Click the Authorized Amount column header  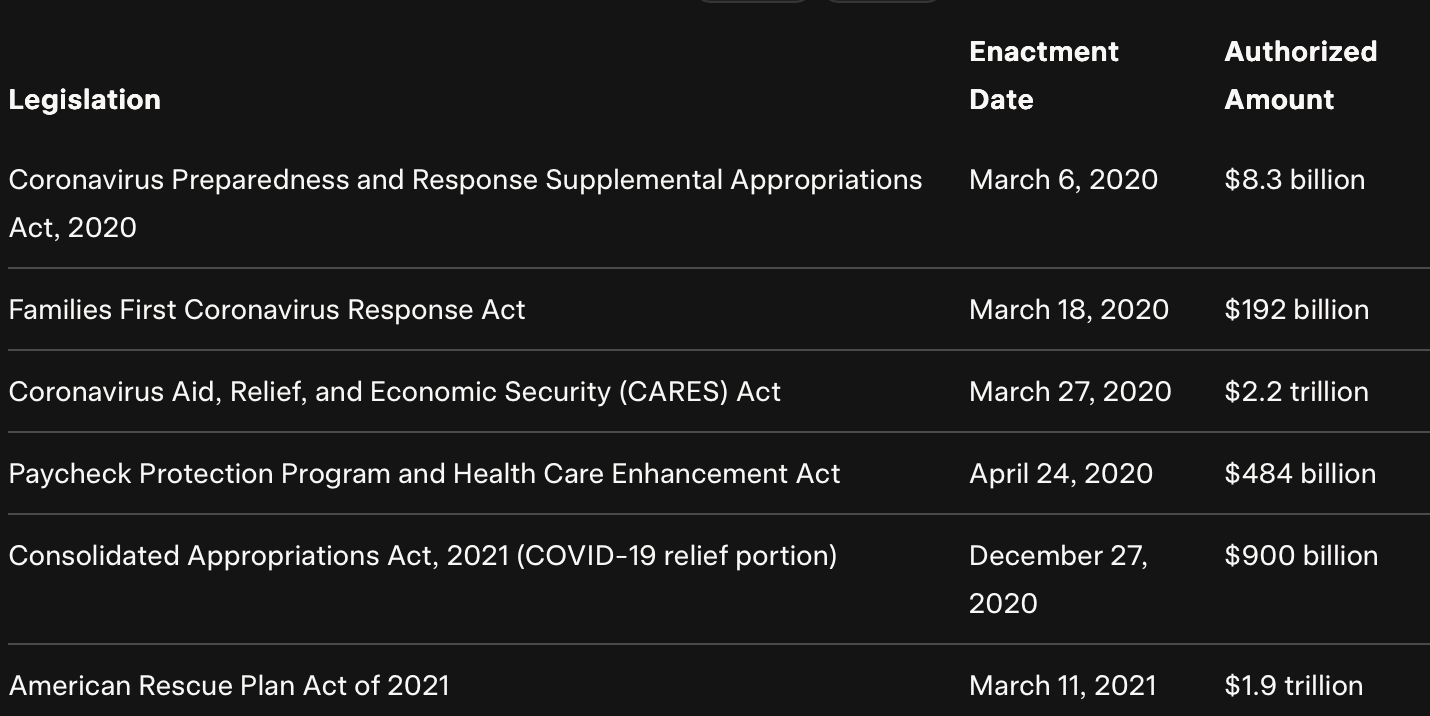point(1301,76)
